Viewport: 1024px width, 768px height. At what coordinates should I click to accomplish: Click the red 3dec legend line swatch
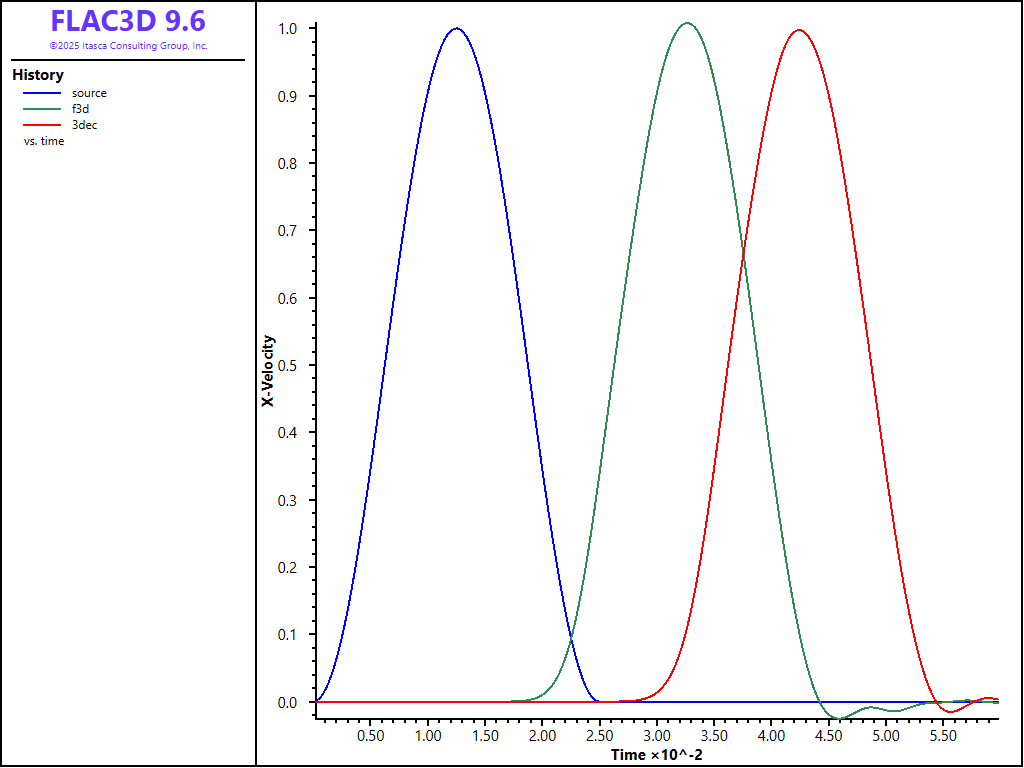tap(42, 125)
